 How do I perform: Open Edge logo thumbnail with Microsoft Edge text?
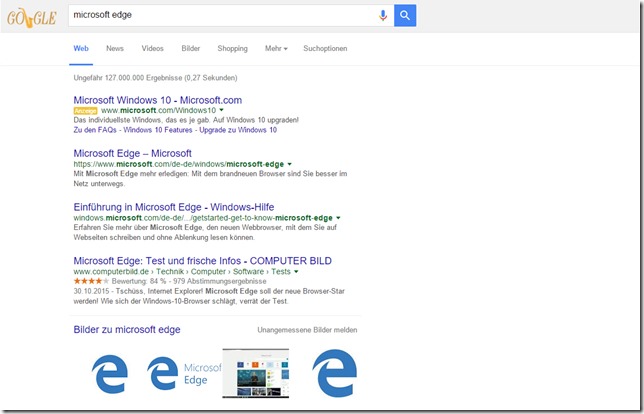[184, 373]
